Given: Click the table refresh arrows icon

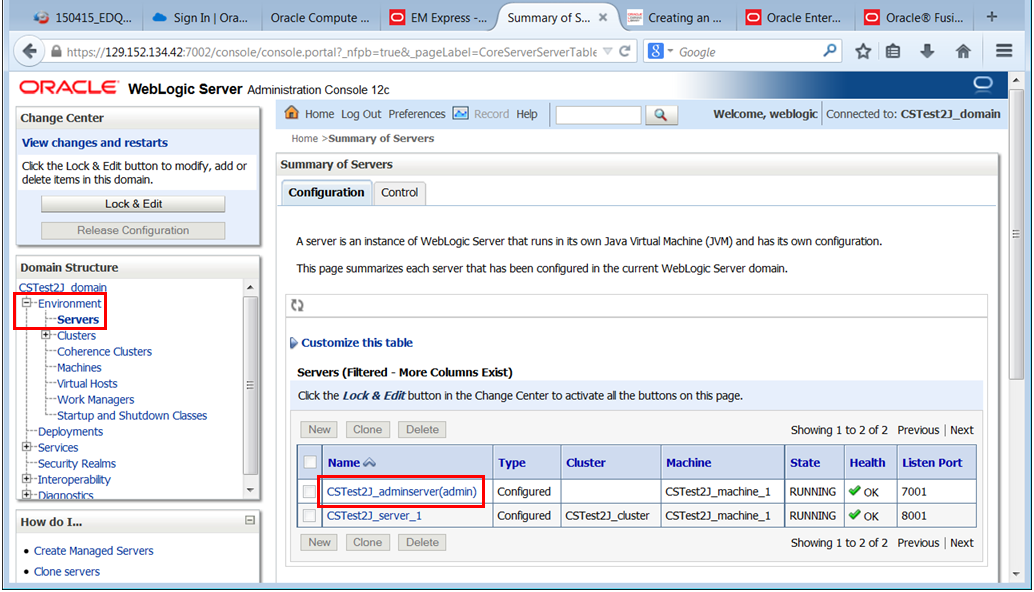Looking at the screenshot, I should tap(297, 305).
